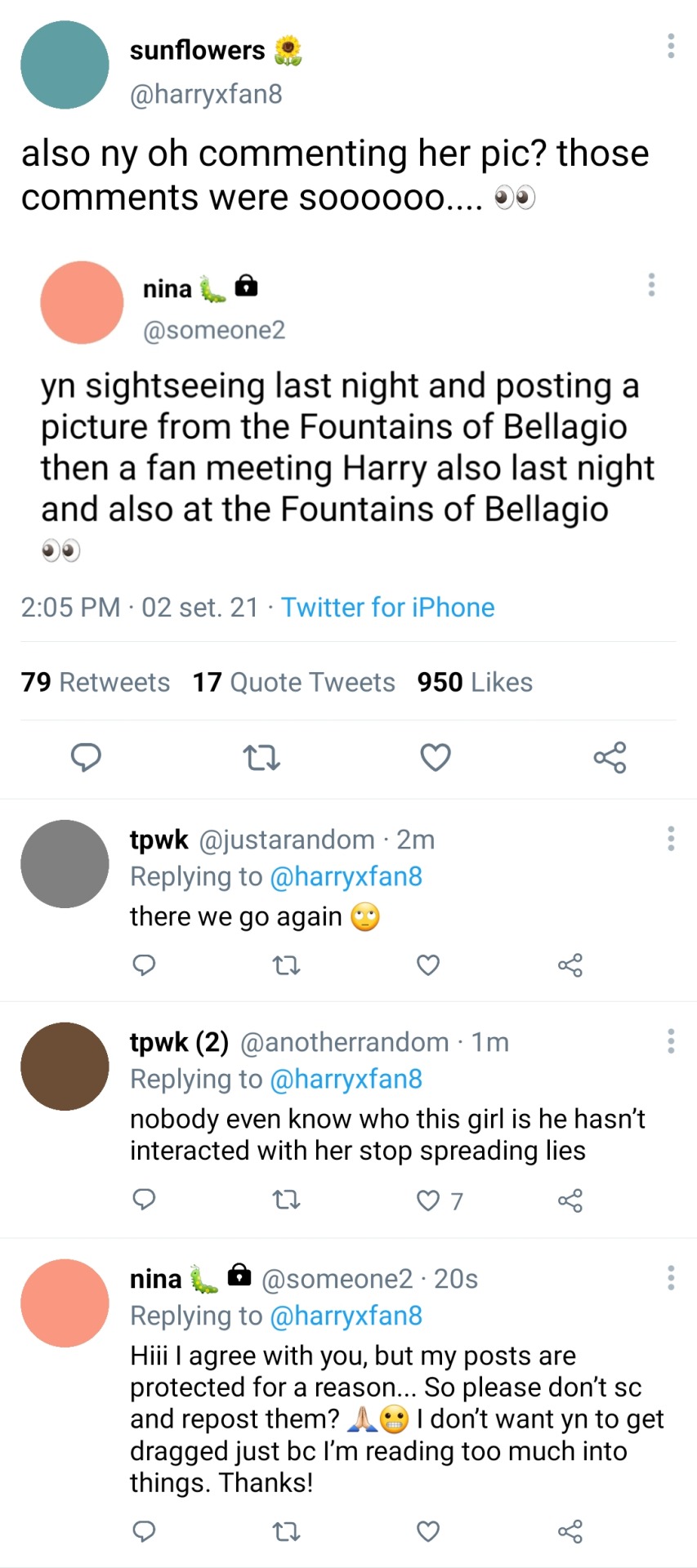Image resolution: width=697 pixels, height=1568 pixels.
Task: Open three-dot menu on justarandom reply
Action: [670, 839]
